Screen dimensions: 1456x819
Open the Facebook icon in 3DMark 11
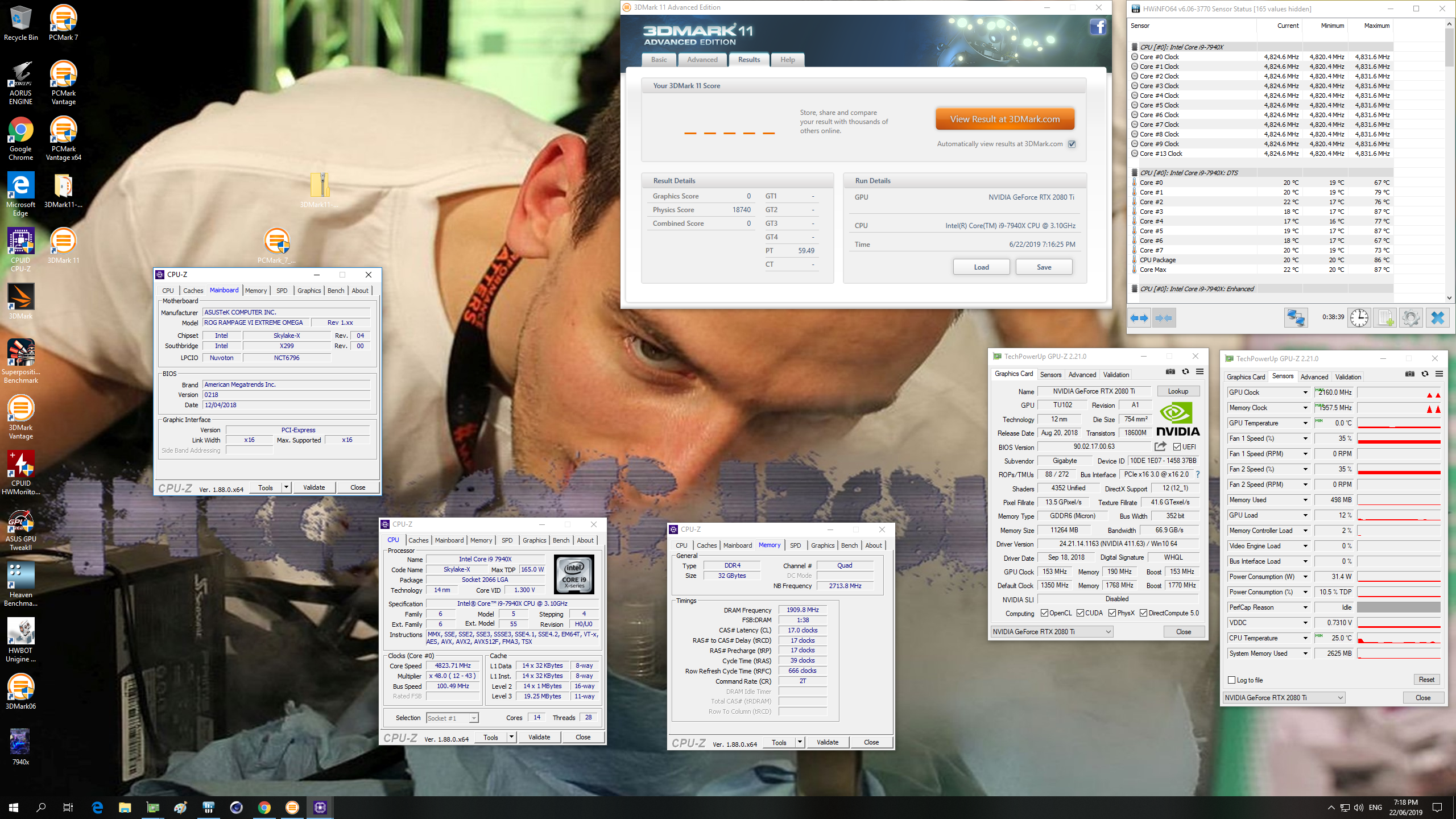[1098, 27]
